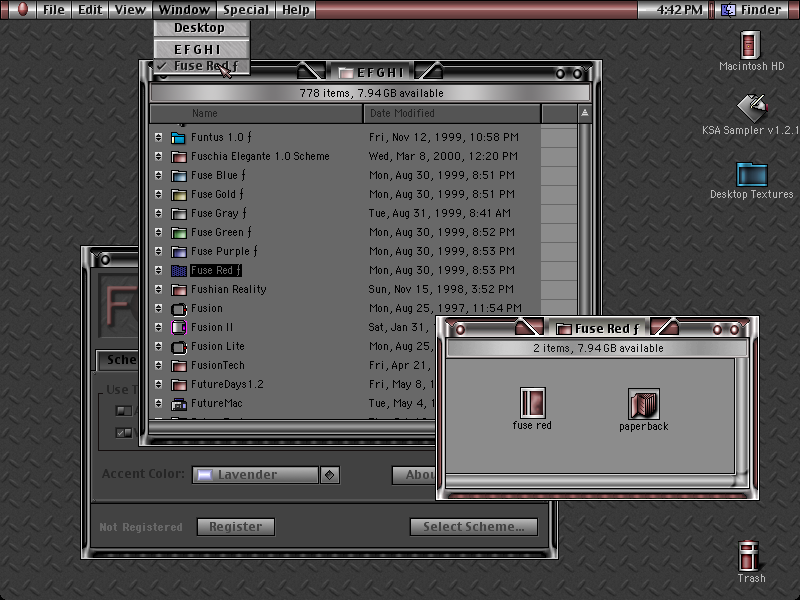
Task: Click the 4:42 PM menu bar clock
Action: (679, 10)
